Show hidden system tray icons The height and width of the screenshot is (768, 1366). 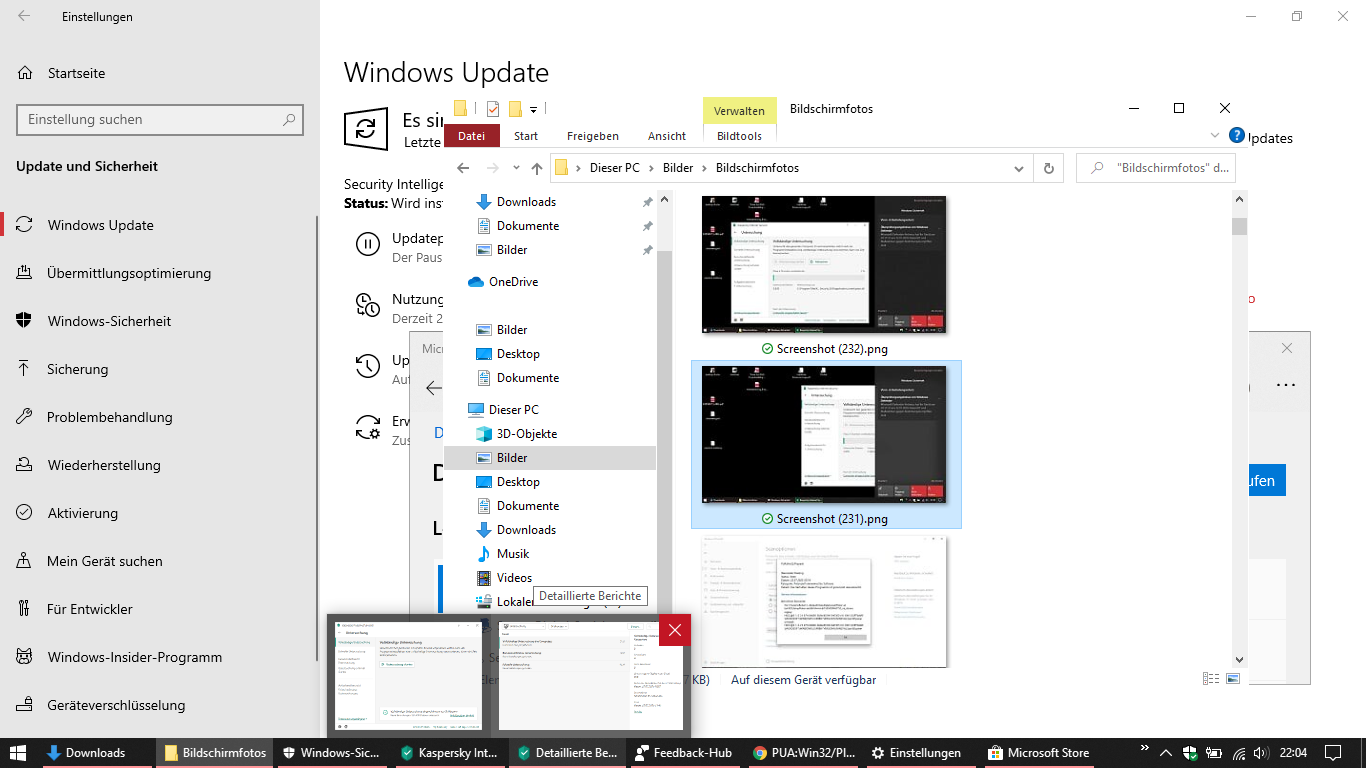pyautogui.click(x=1167, y=753)
